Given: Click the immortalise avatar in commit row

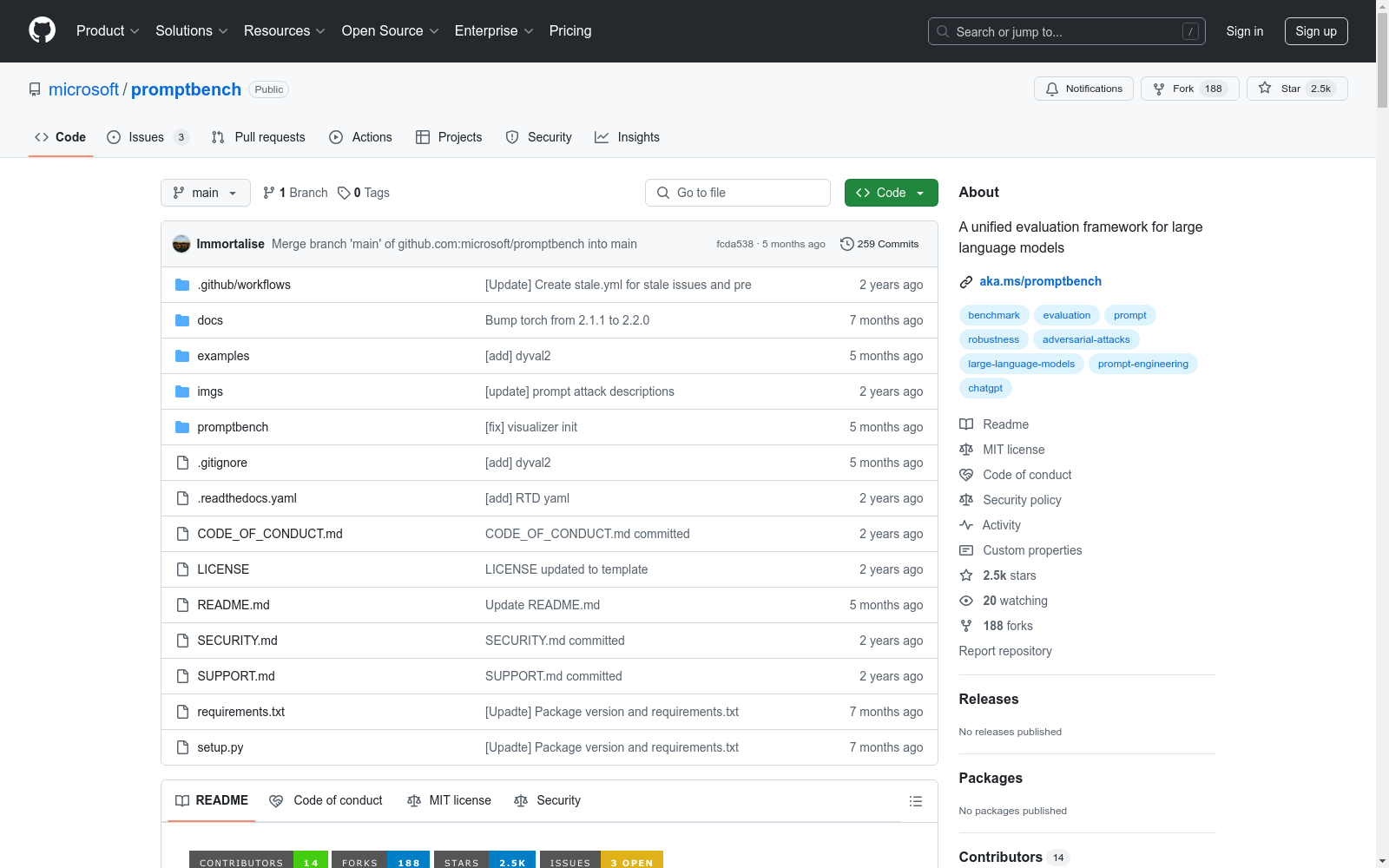Looking at the screenshot, I should (x=181, y=244).
